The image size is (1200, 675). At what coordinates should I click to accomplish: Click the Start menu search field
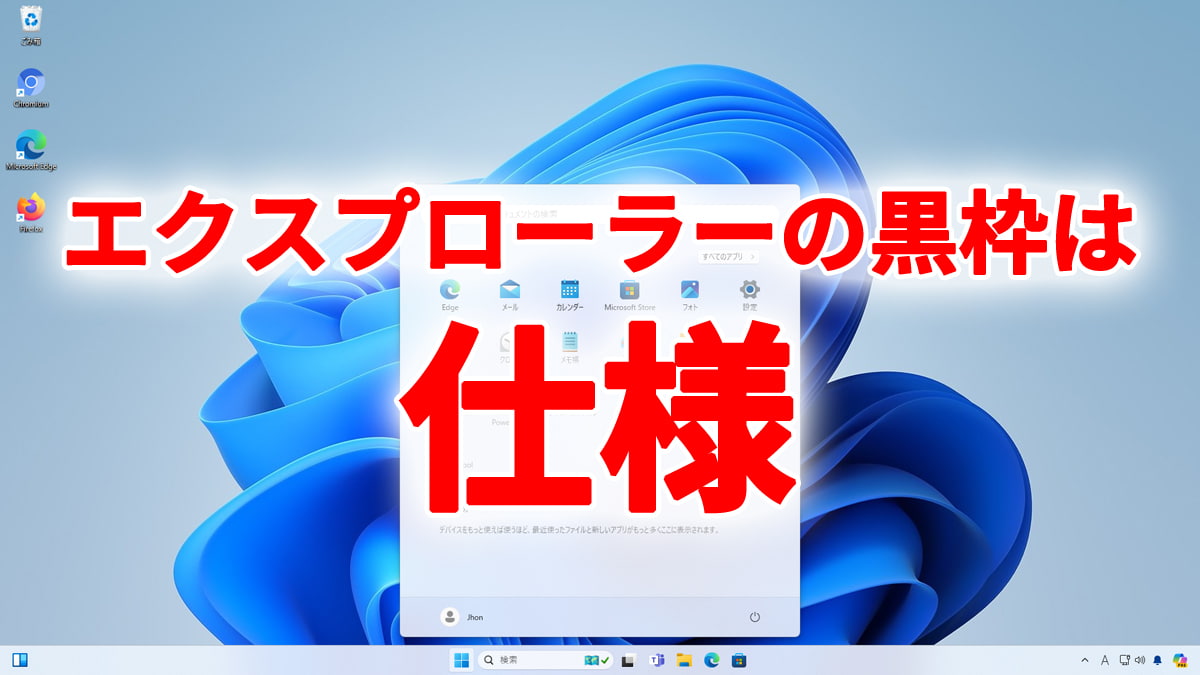click(x=600, y=213)
